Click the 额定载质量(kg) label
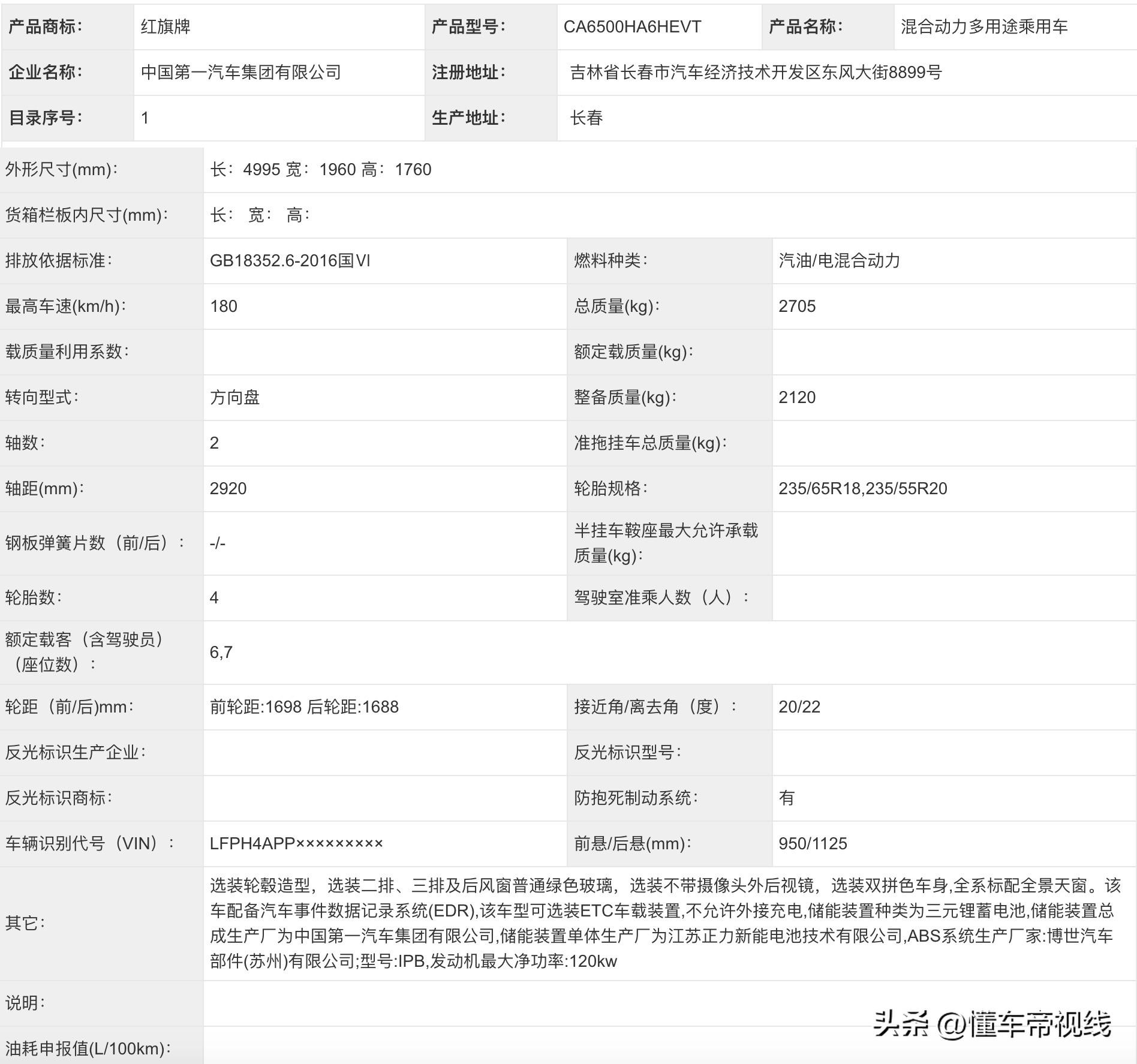 (x=633, y=351)
